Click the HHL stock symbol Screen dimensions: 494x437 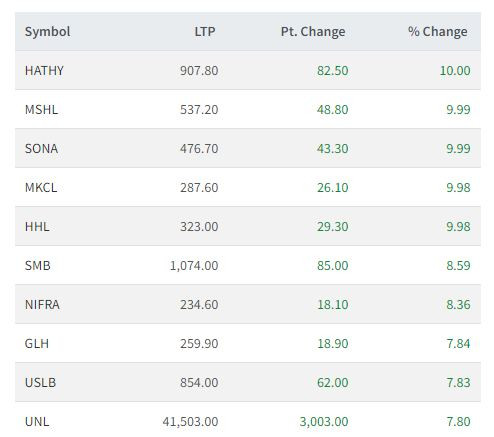click(37, 226)
